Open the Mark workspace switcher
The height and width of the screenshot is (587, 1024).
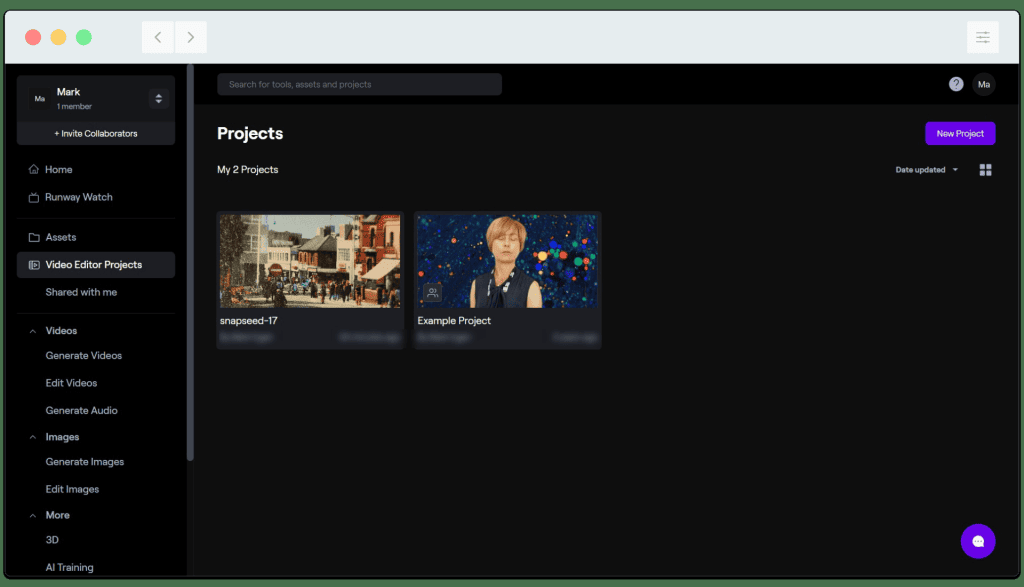(158, 98)
